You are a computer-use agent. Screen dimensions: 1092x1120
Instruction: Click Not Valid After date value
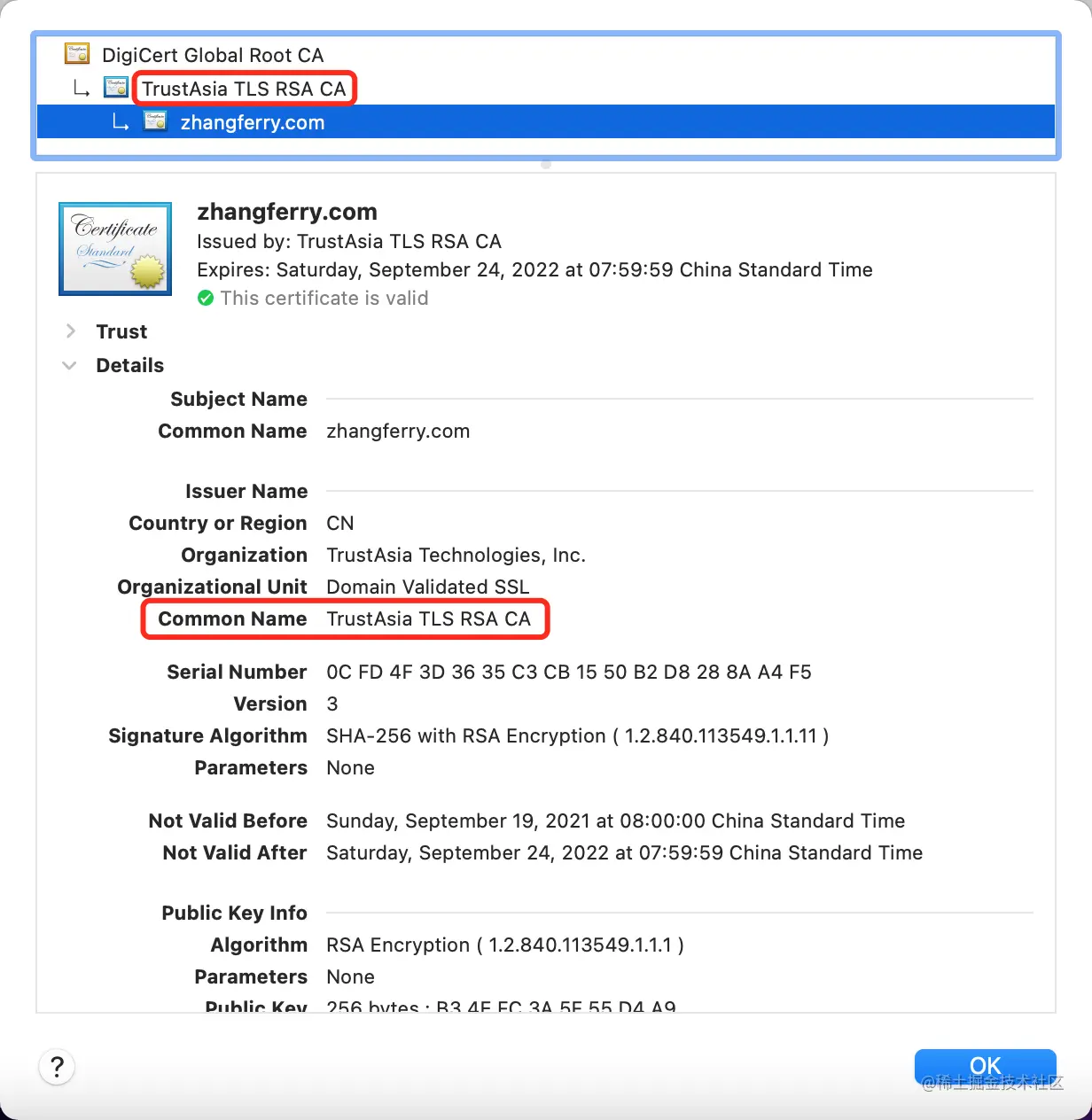pos(624,852)
